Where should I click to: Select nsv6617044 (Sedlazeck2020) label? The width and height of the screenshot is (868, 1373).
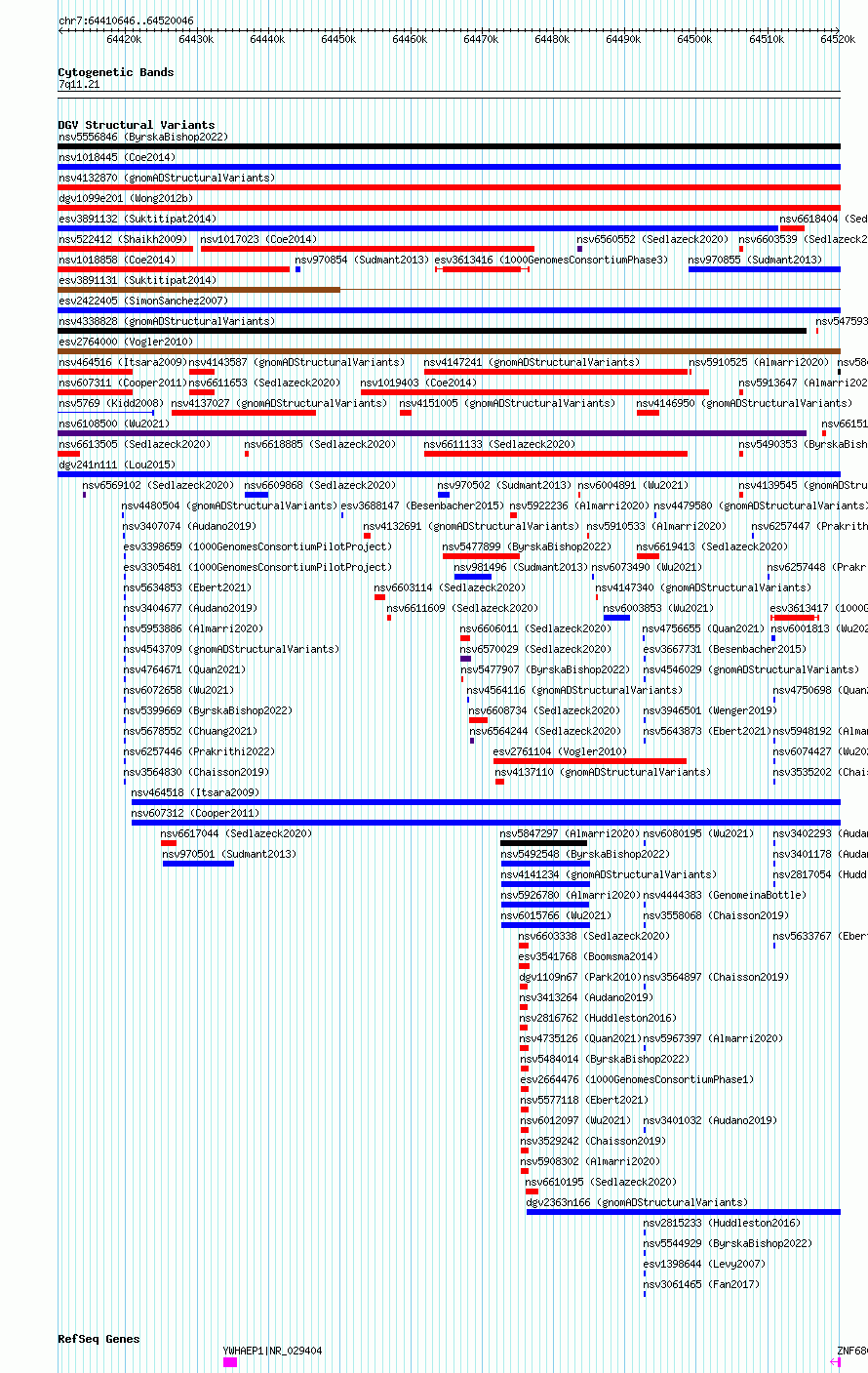pos(237,833)
